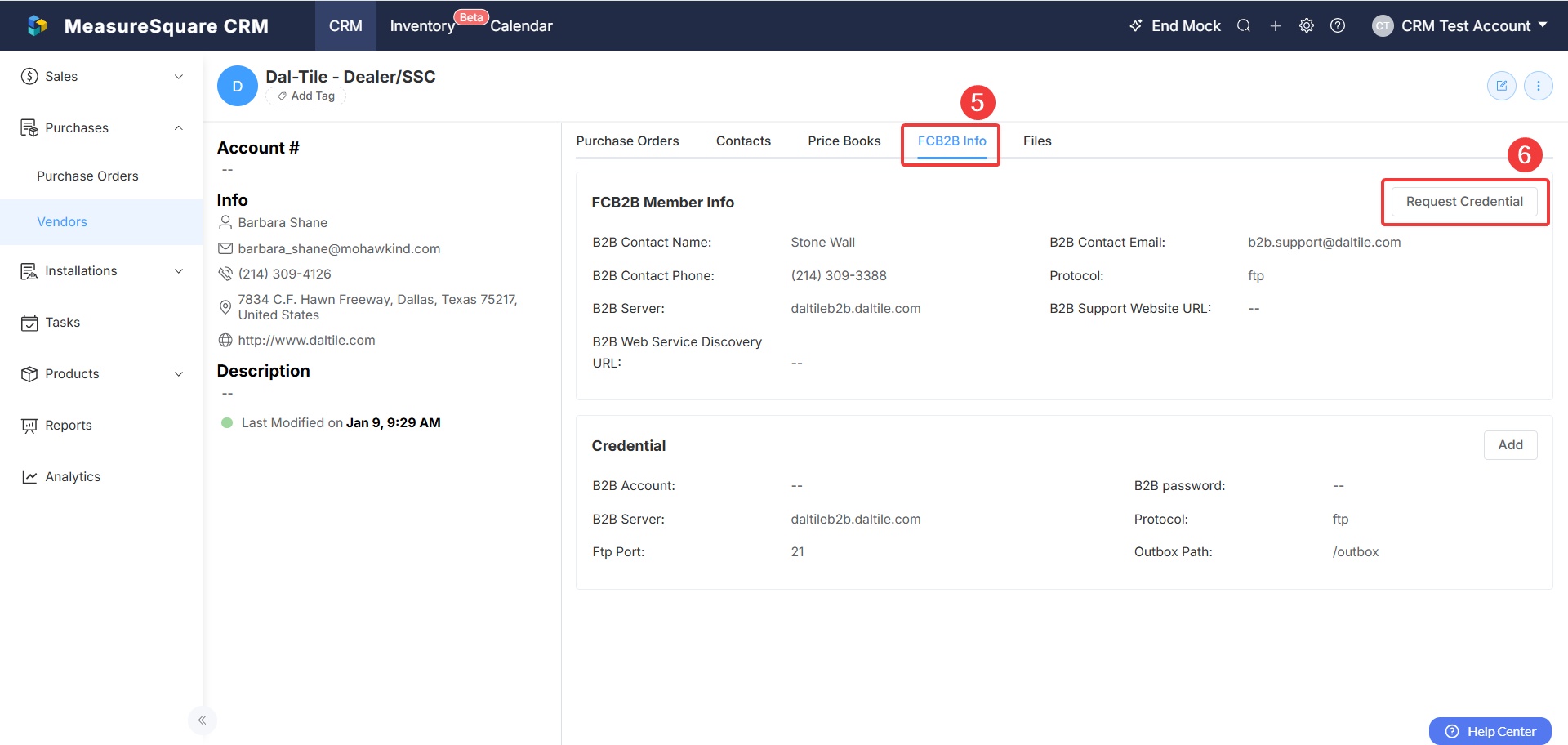Click the B2B Server value in Credential
Viewport: 1568px width, 745px height.
(x=855, y=519)
